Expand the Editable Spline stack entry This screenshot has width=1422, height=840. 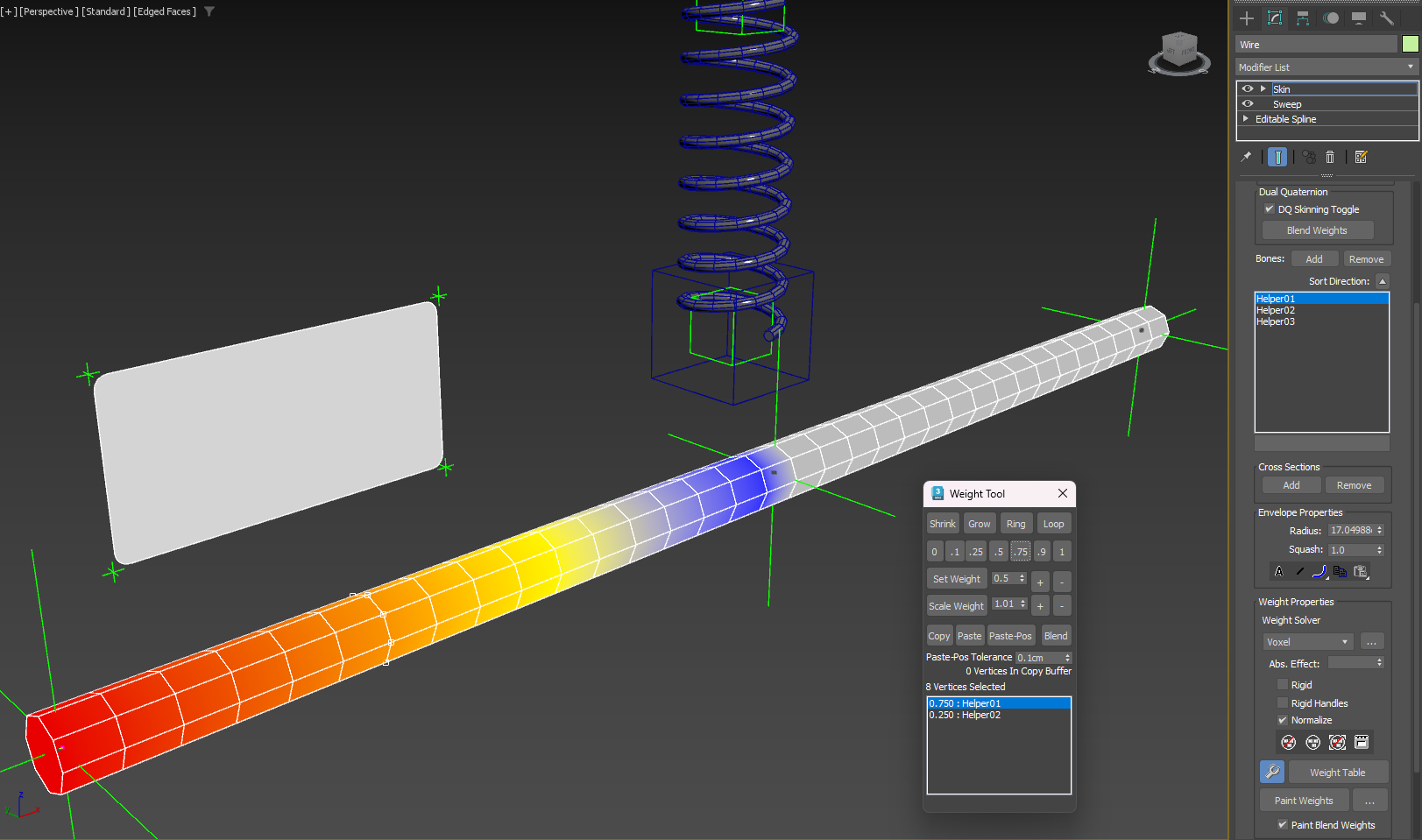tap(1246, 119)
